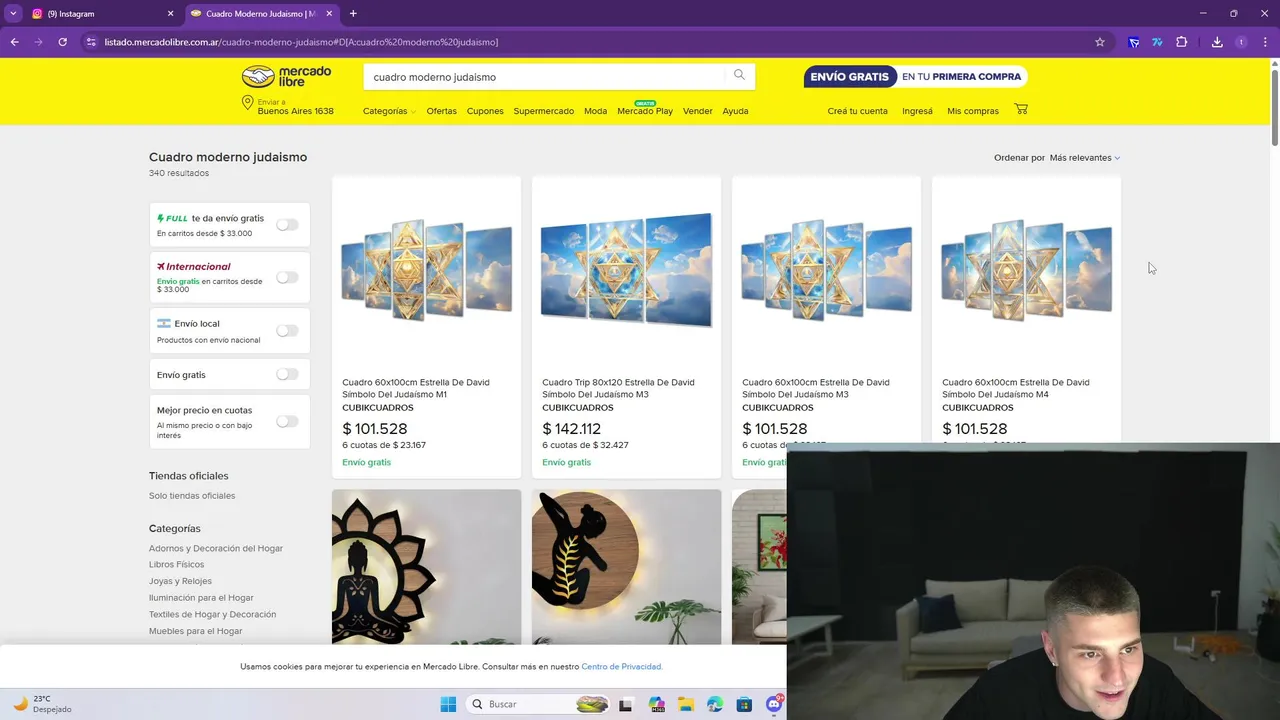Viewport: 1280px width, 720px height.
Task: Bookmark page with star icon
Action: 1100,42
